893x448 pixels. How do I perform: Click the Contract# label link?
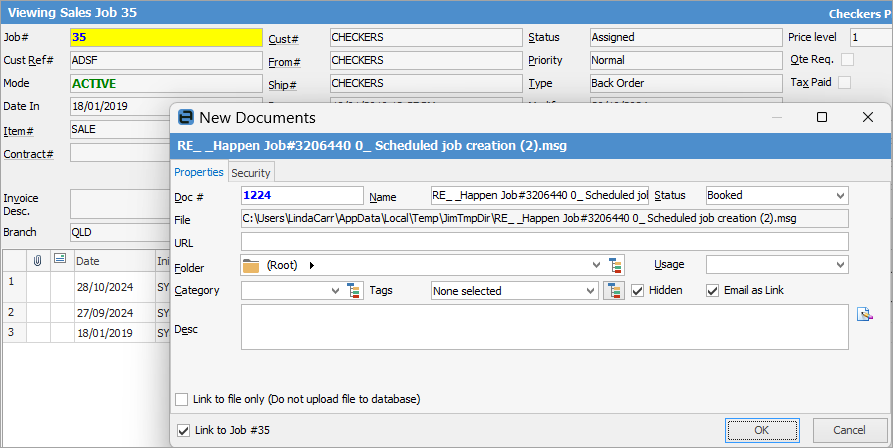28,154
